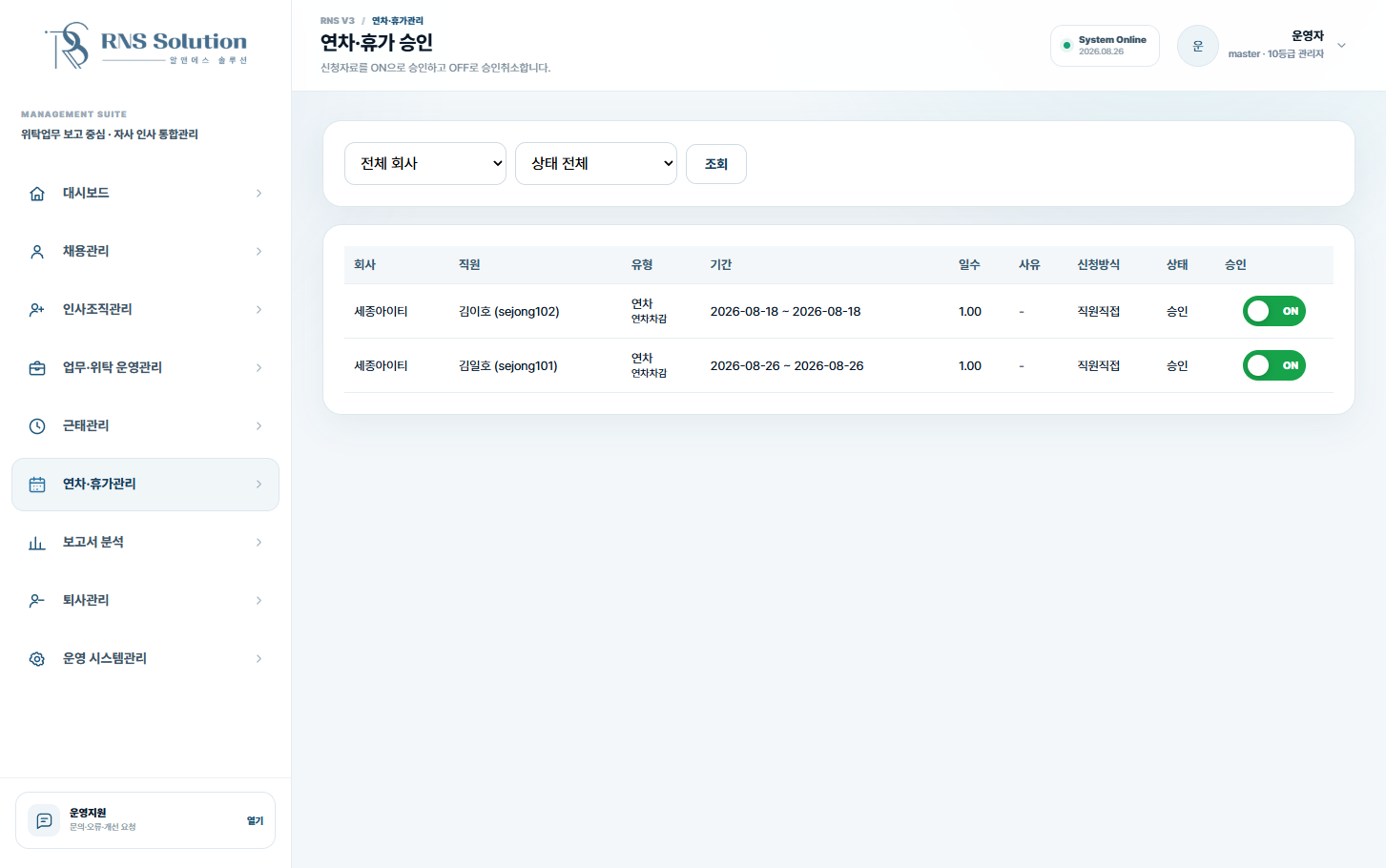This screenshot has width=1386, height=868.
Task: Expand the user account menu chevron
Action: pyautogui.click(x=1341, y=45)
